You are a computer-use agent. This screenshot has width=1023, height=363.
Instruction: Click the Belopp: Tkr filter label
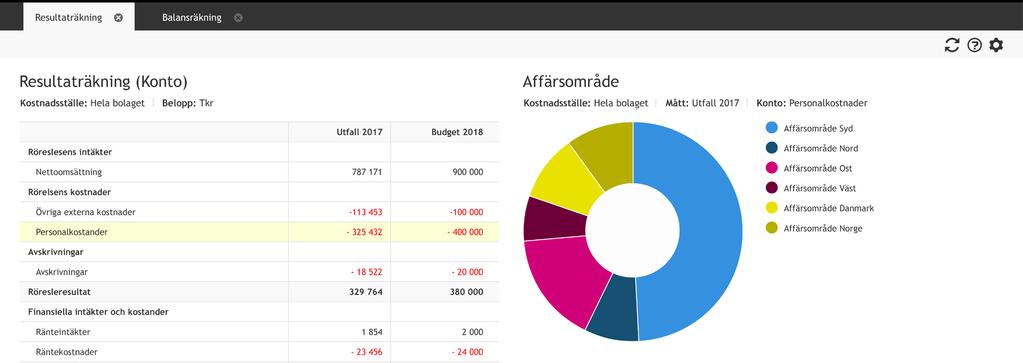tap(187, 103)
